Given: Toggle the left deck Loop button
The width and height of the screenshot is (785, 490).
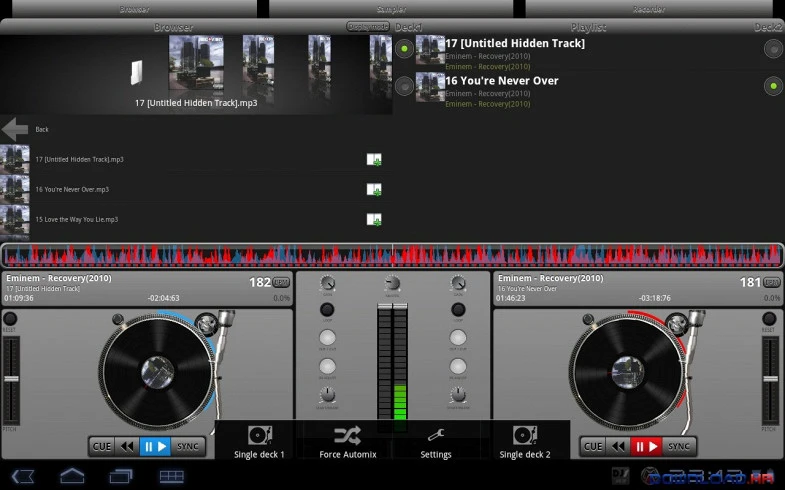Looking at the screenshot, I should [327, 310].
